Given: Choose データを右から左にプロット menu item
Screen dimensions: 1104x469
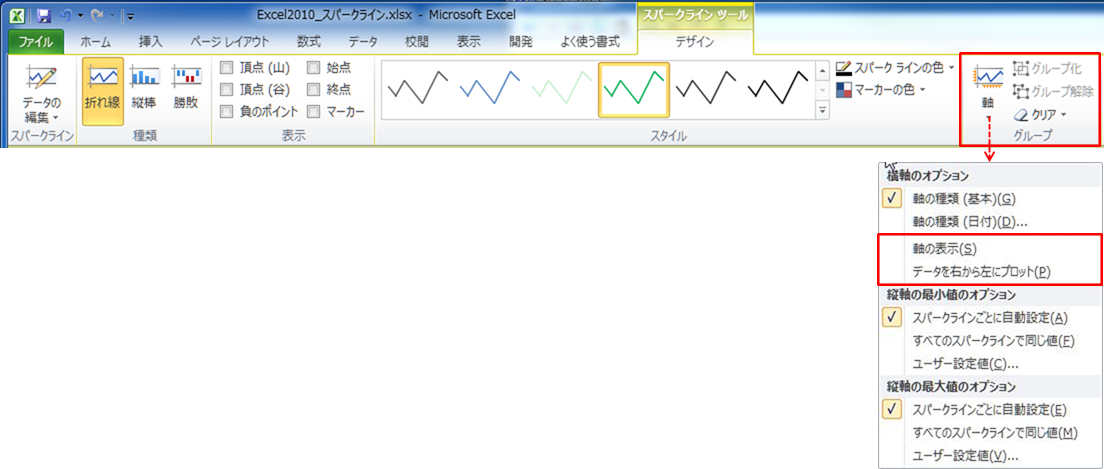Looking at the screenshot, I should click(989, 272).
